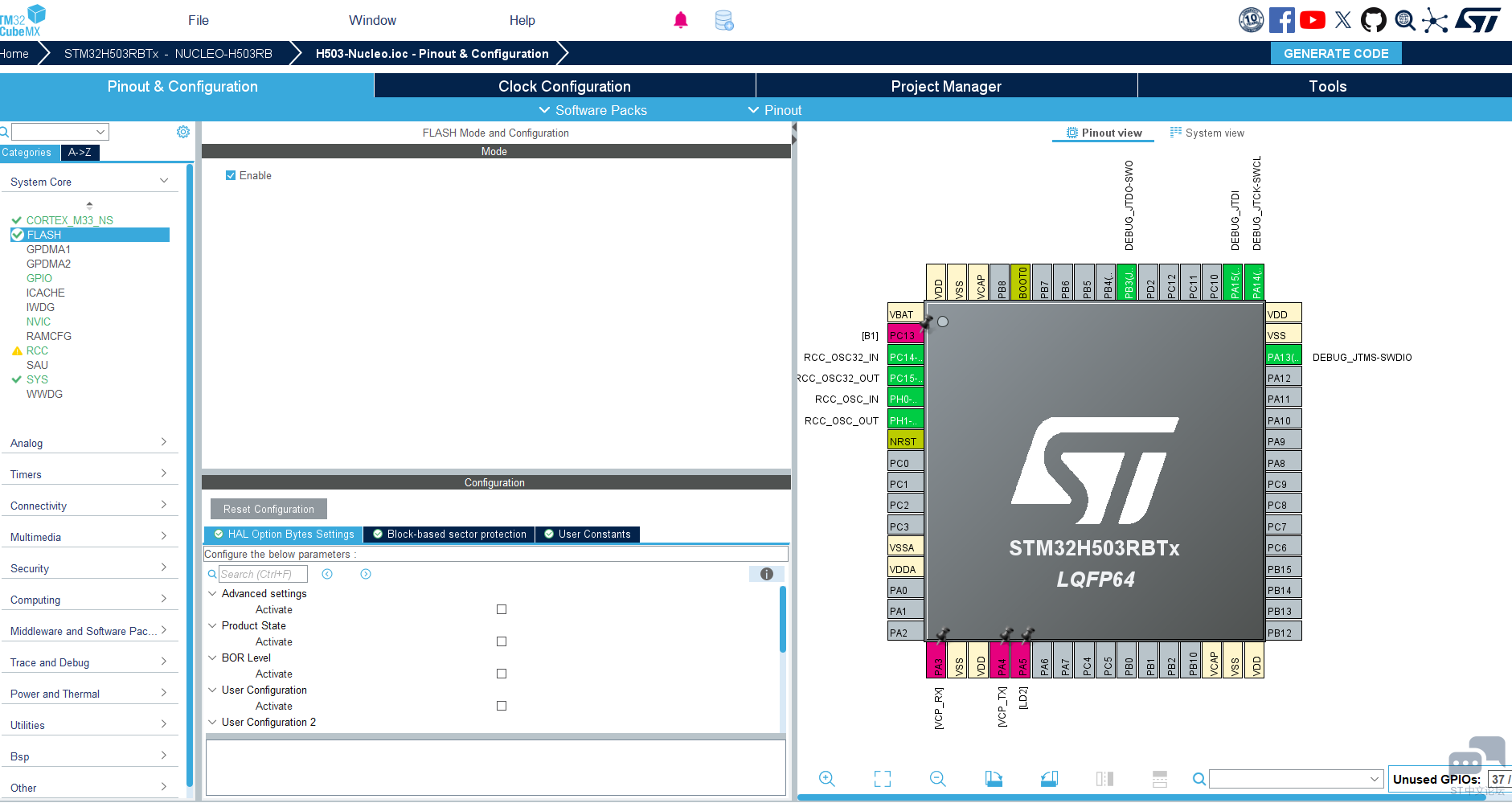This screenshot has width=1512, height=803.
Task: Click in the parameter search field
Action: pos(263,574)
